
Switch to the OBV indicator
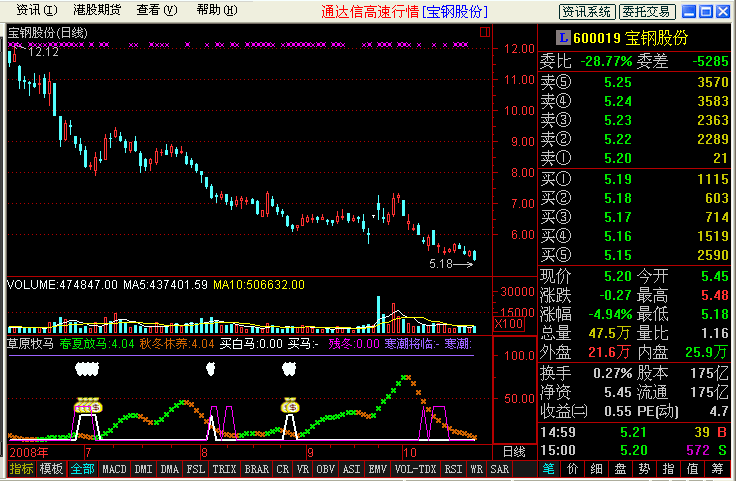[x=325, y=469]
